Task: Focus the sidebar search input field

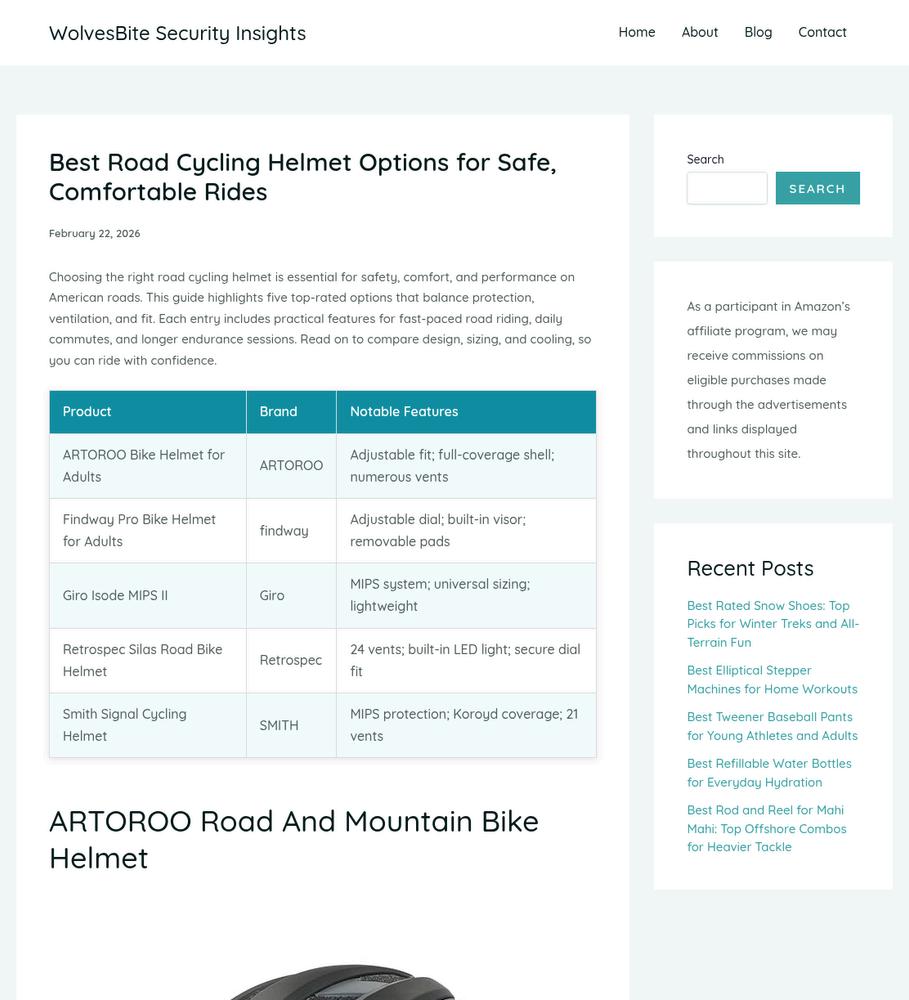Action: [727, 188]
